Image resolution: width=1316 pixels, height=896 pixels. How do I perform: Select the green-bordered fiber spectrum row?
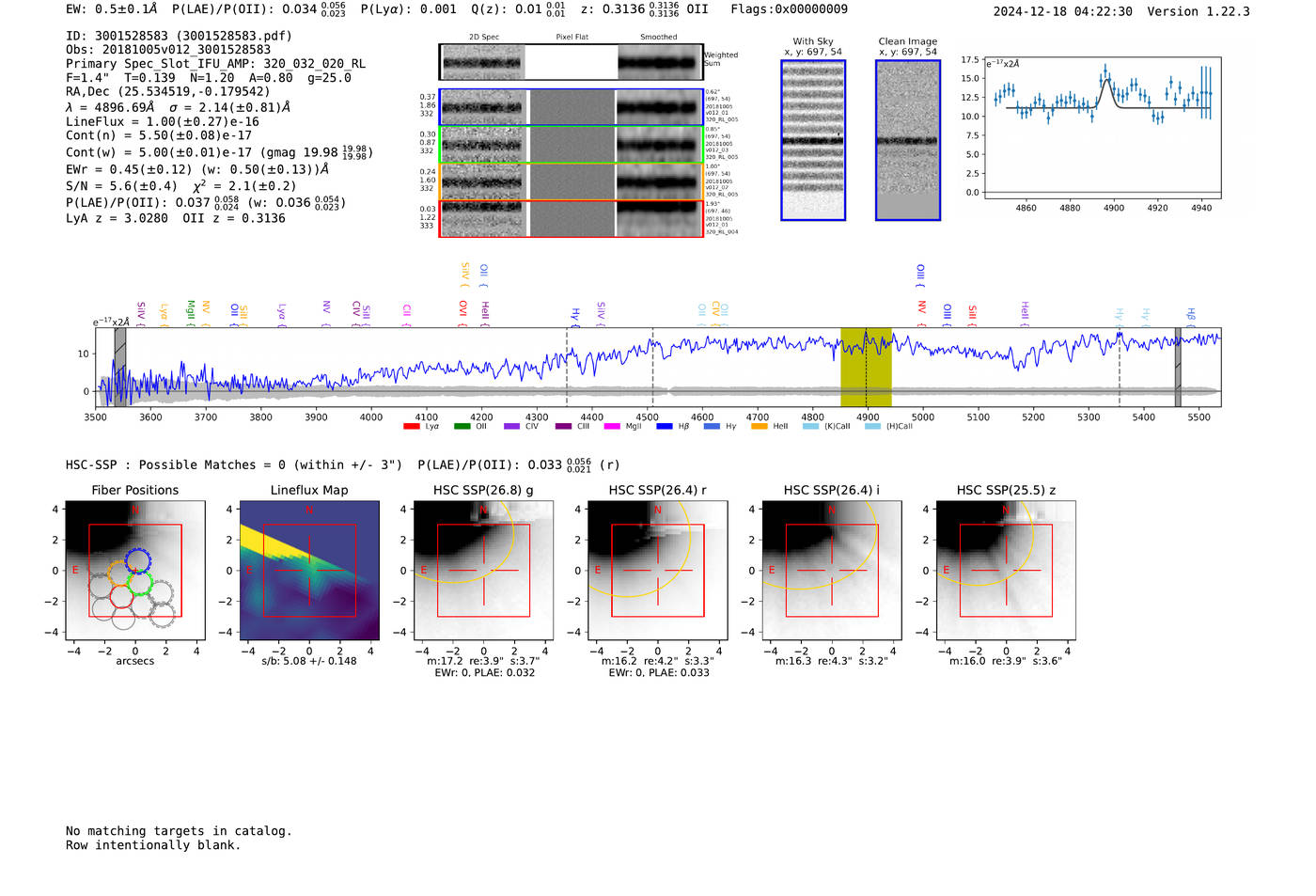point(571,145)
